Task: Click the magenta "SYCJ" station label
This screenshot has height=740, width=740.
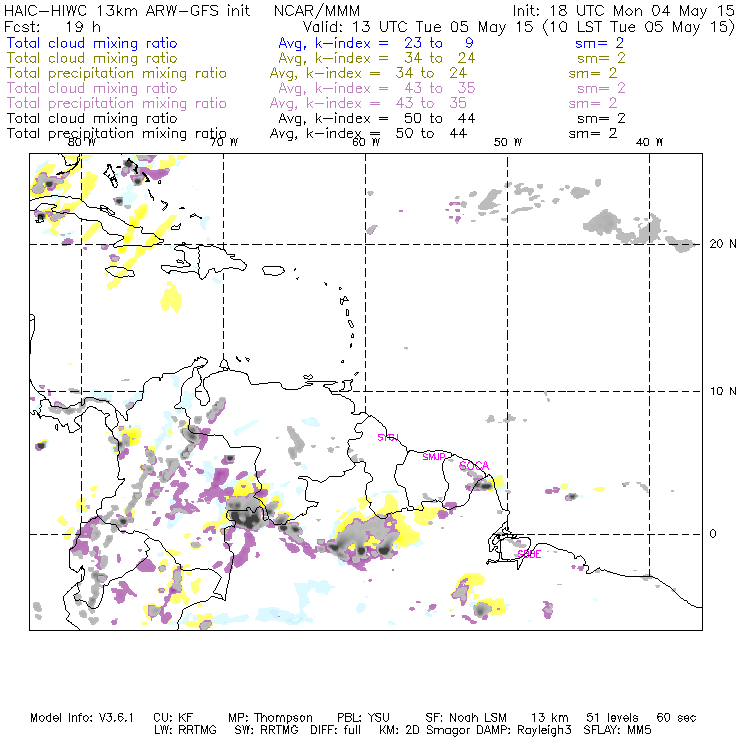Action: [x=388, y=437]
